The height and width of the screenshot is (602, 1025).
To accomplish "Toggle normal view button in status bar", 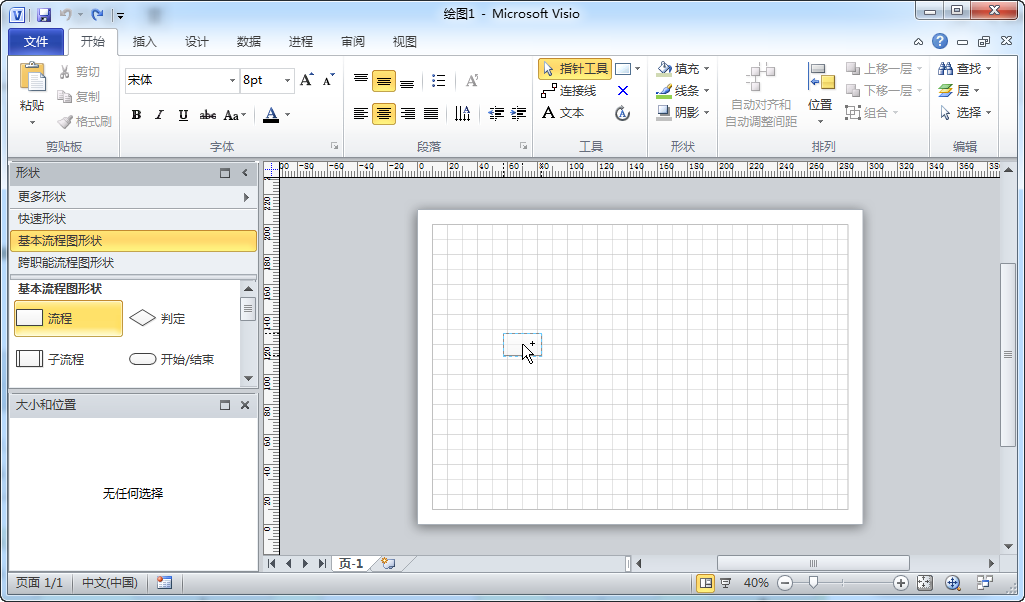I will pos(705,583).
